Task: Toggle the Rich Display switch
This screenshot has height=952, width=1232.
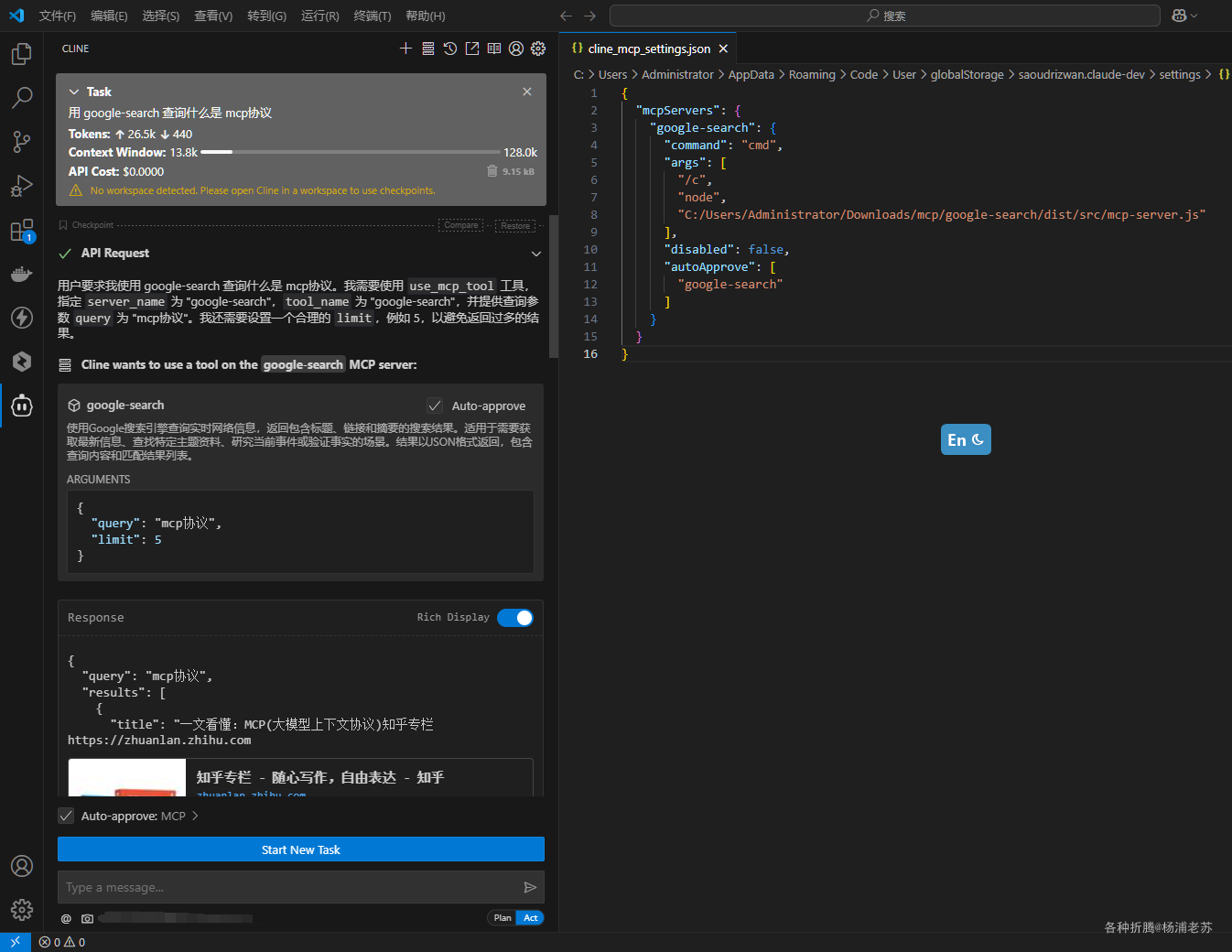Action: pos(515,618)
